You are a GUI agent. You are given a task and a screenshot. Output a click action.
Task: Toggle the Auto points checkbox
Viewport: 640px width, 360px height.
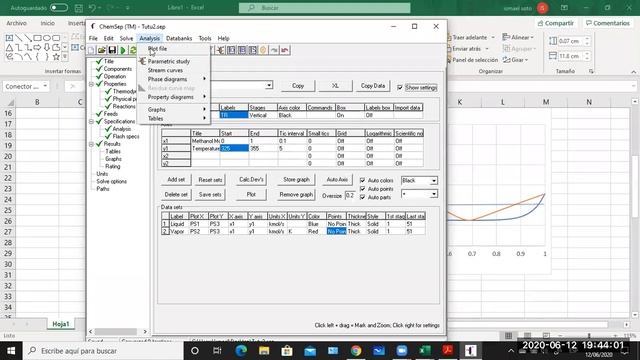(362, 189)
